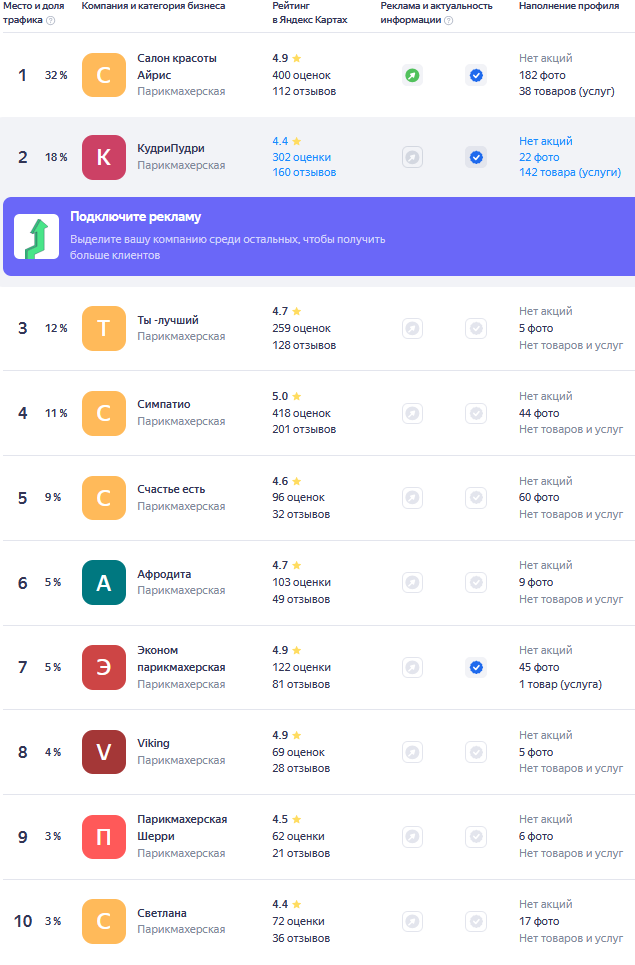Click the gray verification checkmark for Ты -лучший
The height and width of the screenshot is (965, 635).
click(x=476, y=328)
